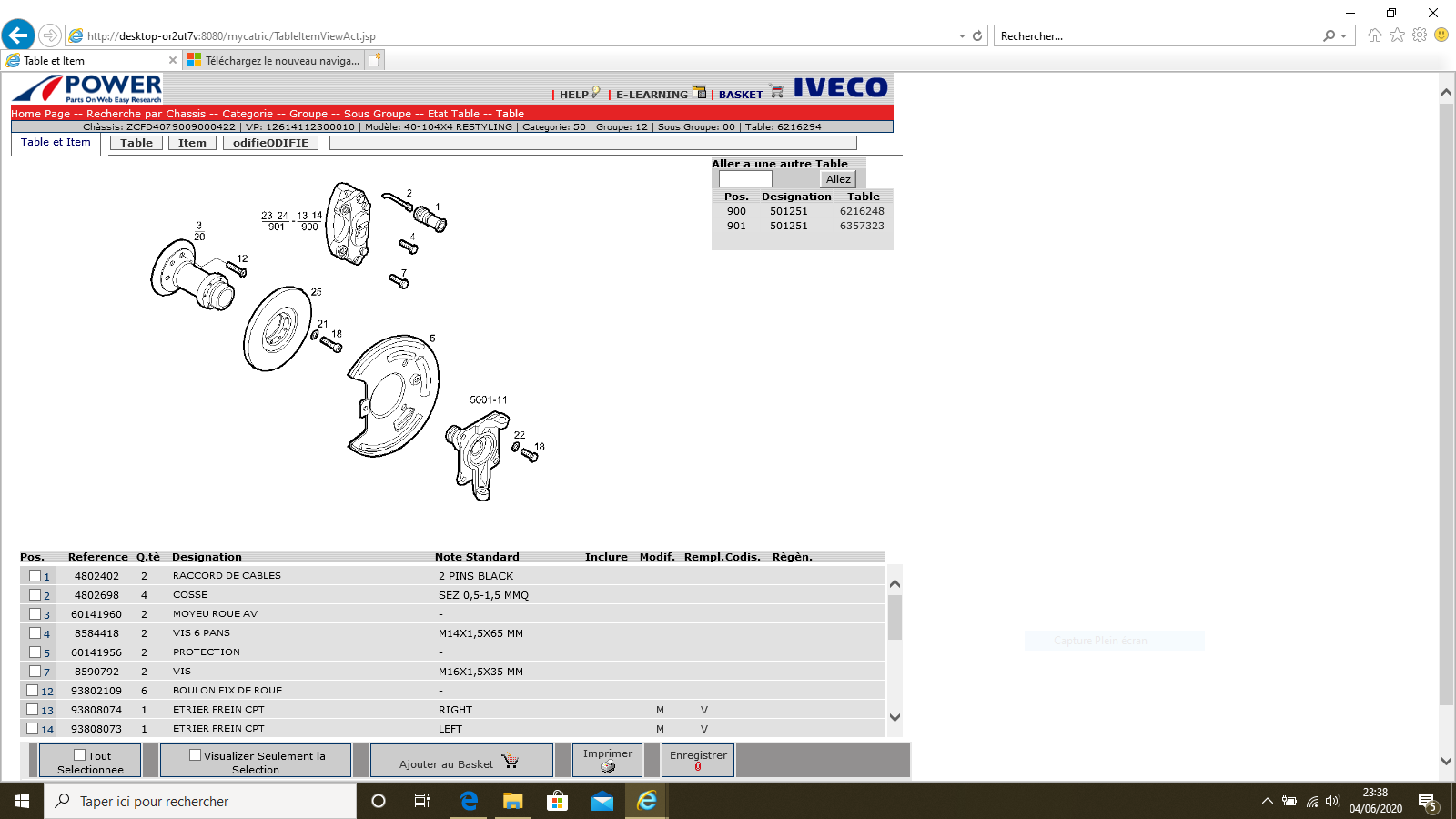Viewport: 1456px width, 819px height.
Task: Switch to the Table tab
Action: click(136, 143)
